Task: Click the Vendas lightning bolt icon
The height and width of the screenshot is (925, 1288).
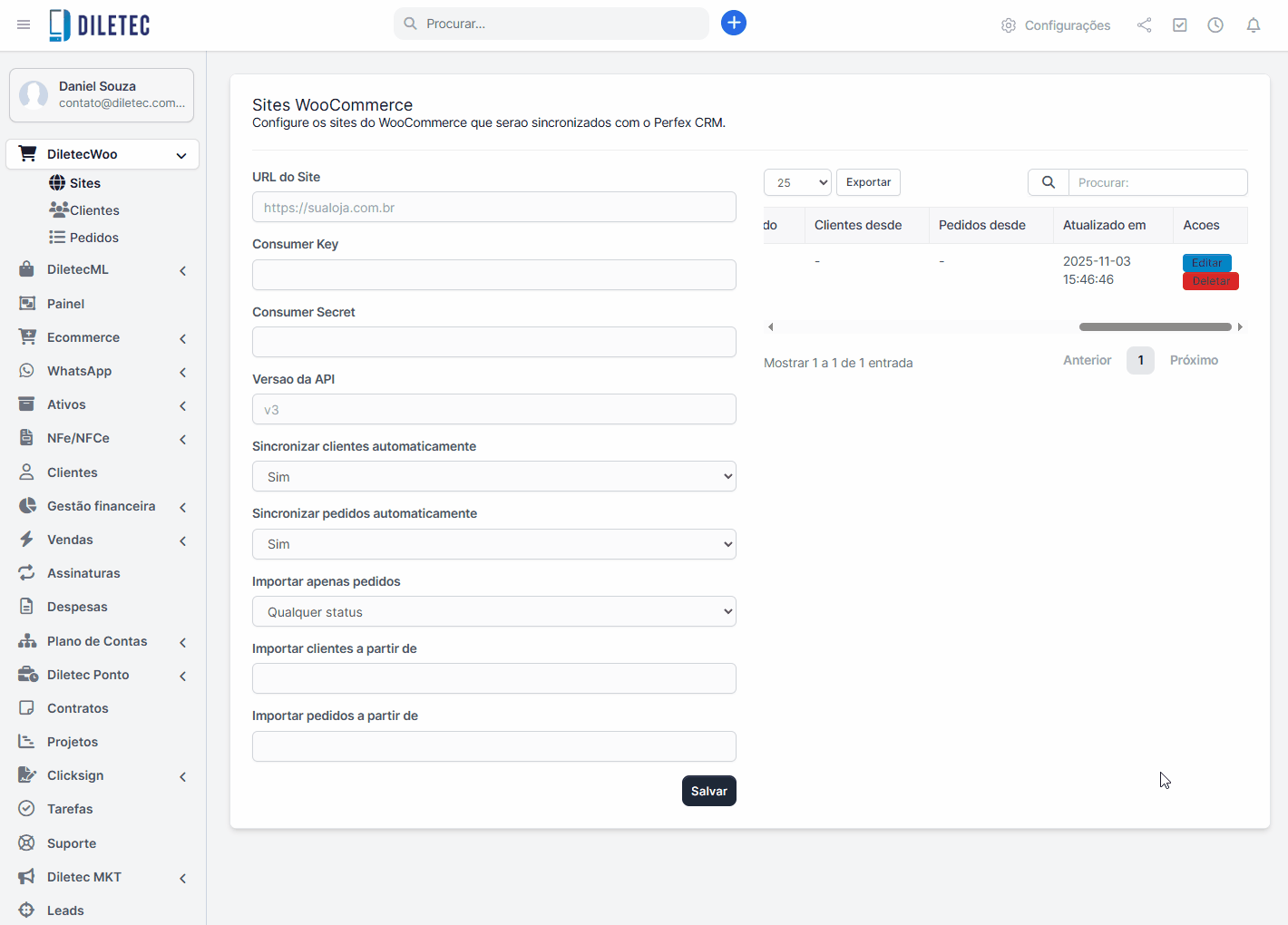Action: tap(27, 540)
